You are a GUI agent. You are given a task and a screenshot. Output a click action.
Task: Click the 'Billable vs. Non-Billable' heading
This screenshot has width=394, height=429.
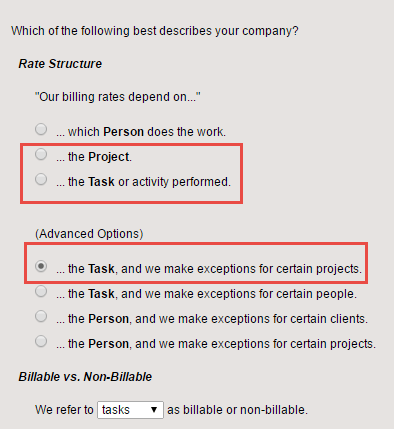pyautogui.click(x=85, y=377)
